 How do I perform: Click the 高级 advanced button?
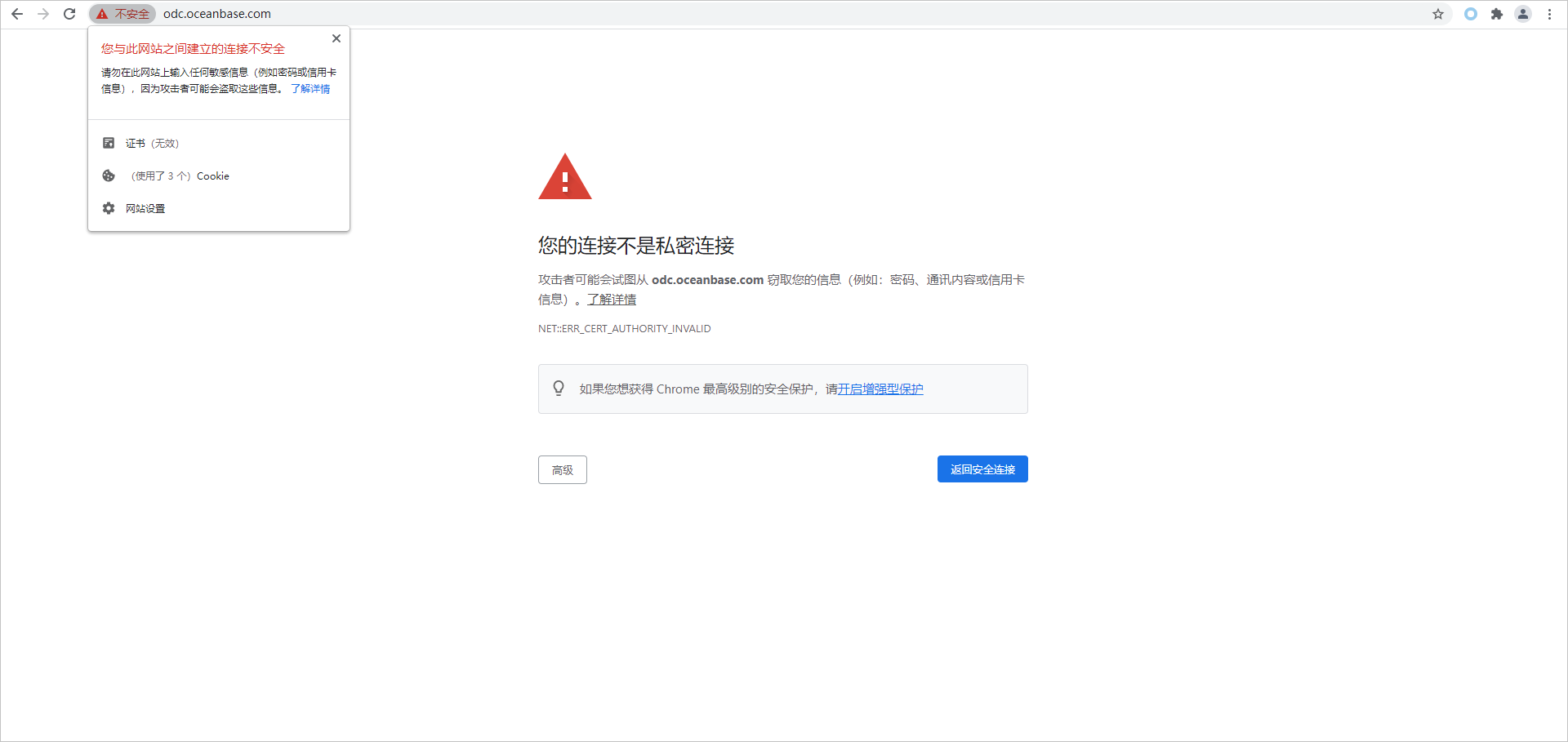(x=563, y=470)
